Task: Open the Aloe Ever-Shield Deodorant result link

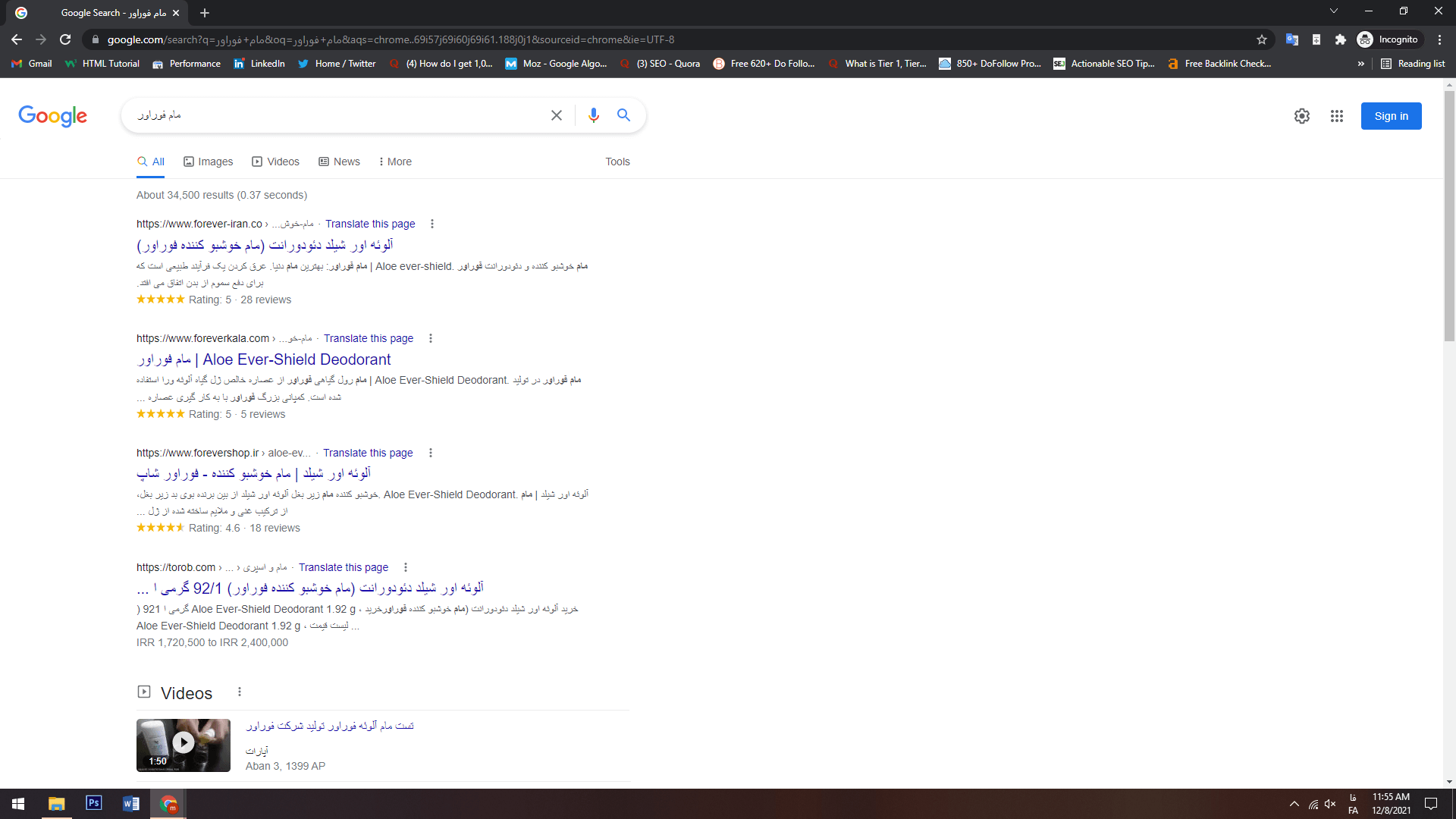Action: (x=264, y=359)
